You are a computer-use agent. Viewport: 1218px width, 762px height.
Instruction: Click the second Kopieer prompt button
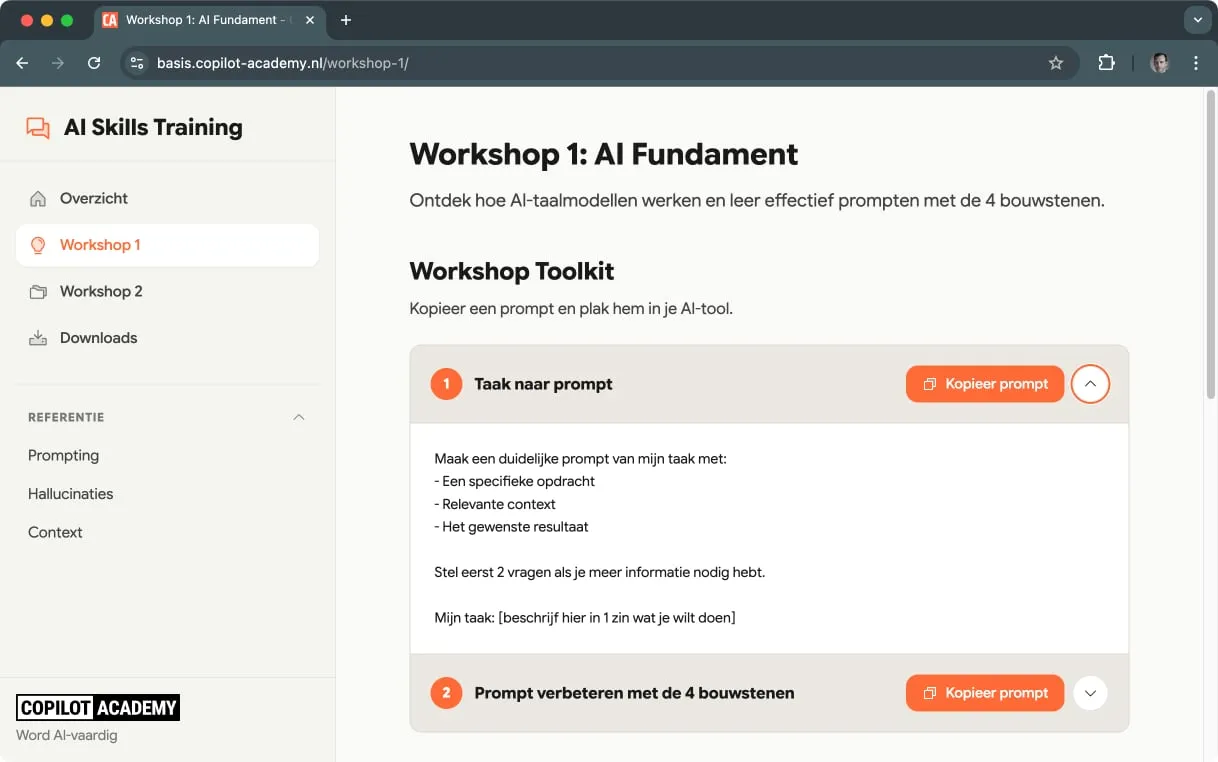click(985, 692)
